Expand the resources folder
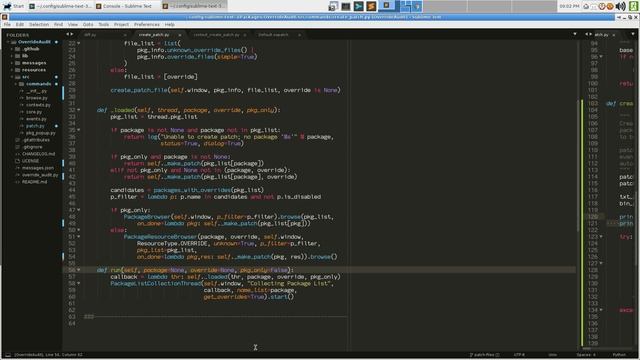This screenshot has width=640, height=360. [12, 70]
